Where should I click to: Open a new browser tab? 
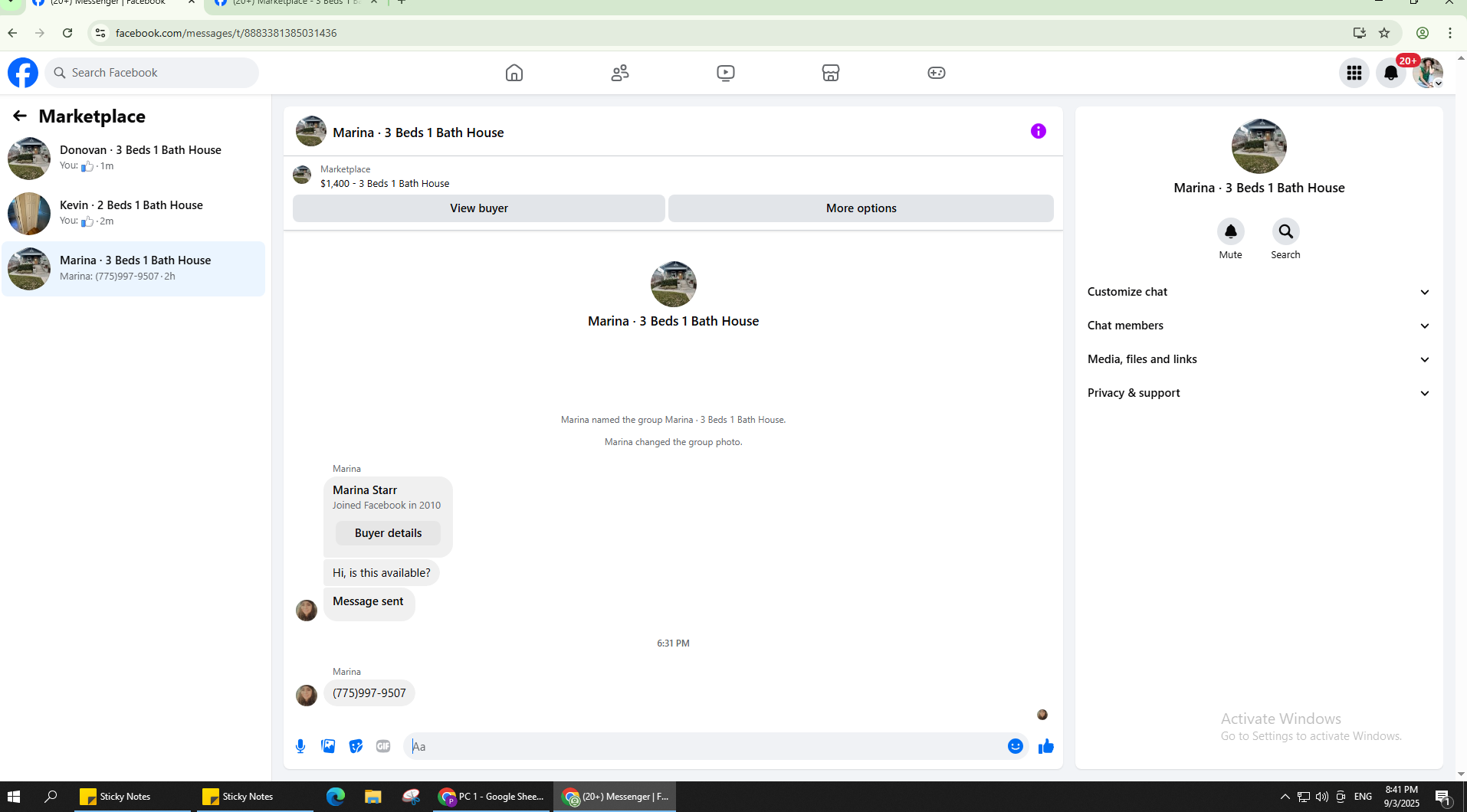[x=402, y=3]
